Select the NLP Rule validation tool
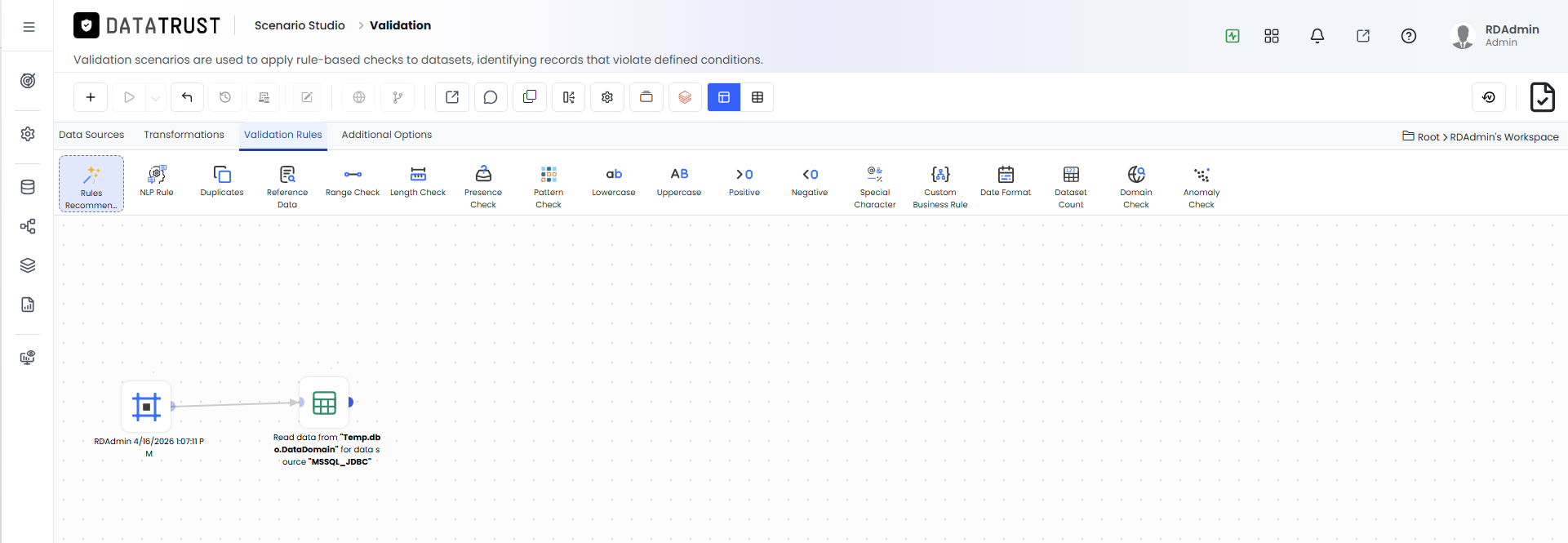The image size is (1568, 543). pos(157,181)
